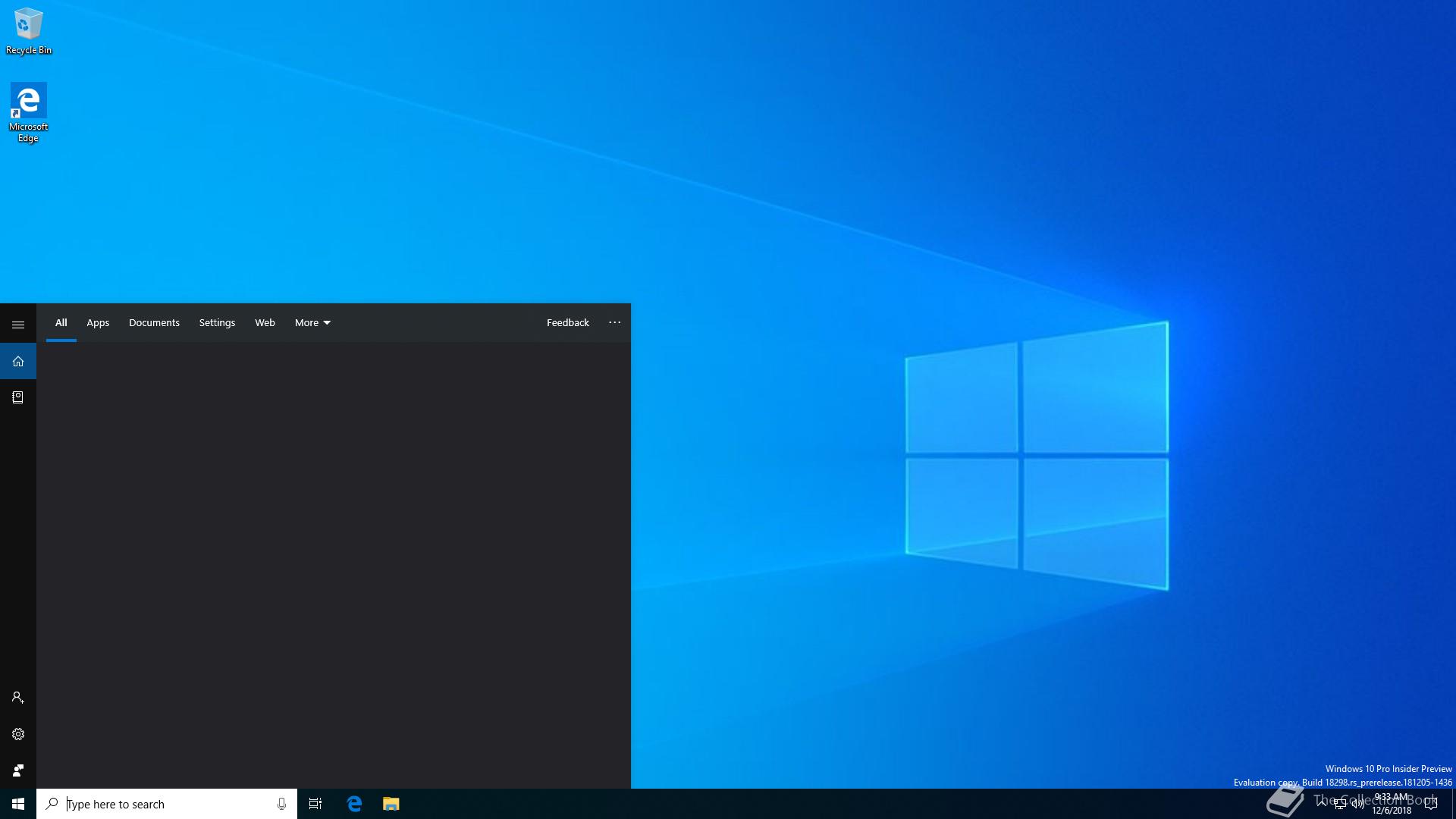Select the All search filter tab
Screen dimensions: 1456x819
coord(61,323)
